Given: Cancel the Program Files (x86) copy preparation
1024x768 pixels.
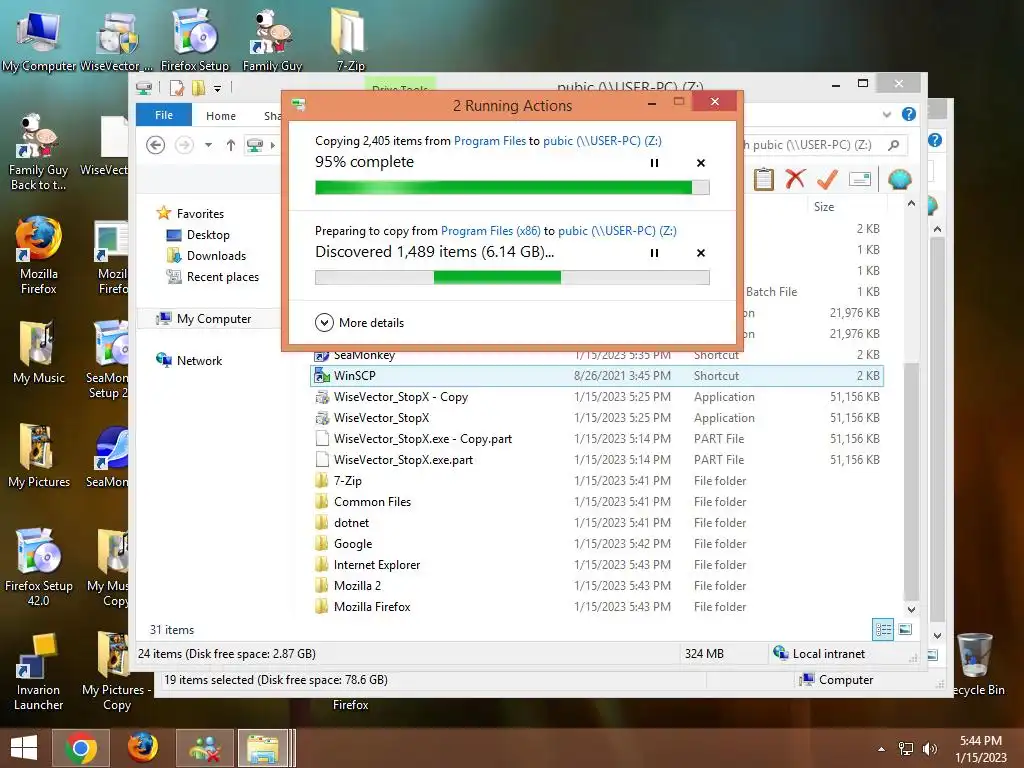Looking at the screenshot, I should (701, 253).
